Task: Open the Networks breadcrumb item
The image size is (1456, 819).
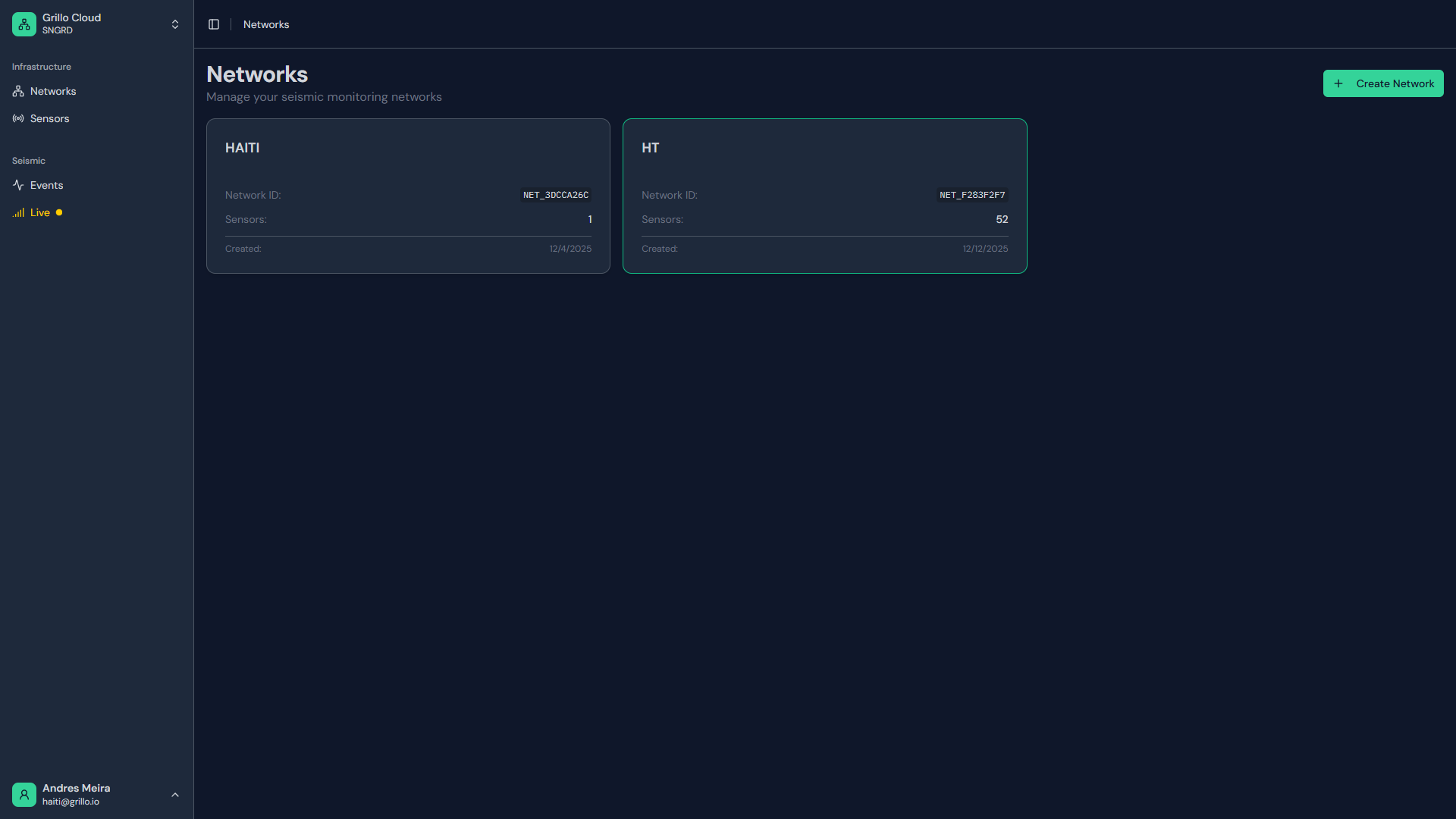Action: pos(265,24)
